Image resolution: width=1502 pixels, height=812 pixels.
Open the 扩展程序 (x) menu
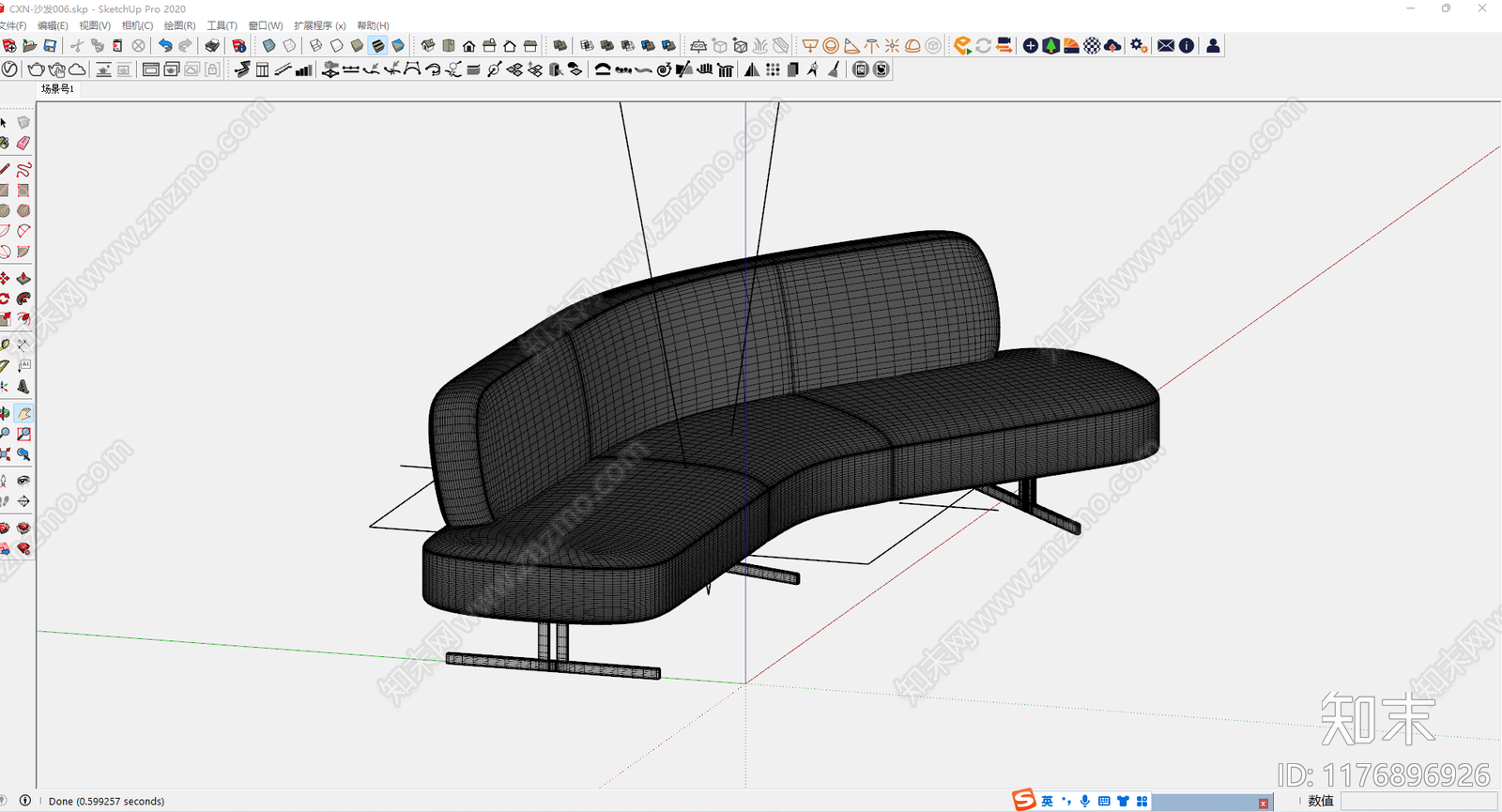pos(319,25)
